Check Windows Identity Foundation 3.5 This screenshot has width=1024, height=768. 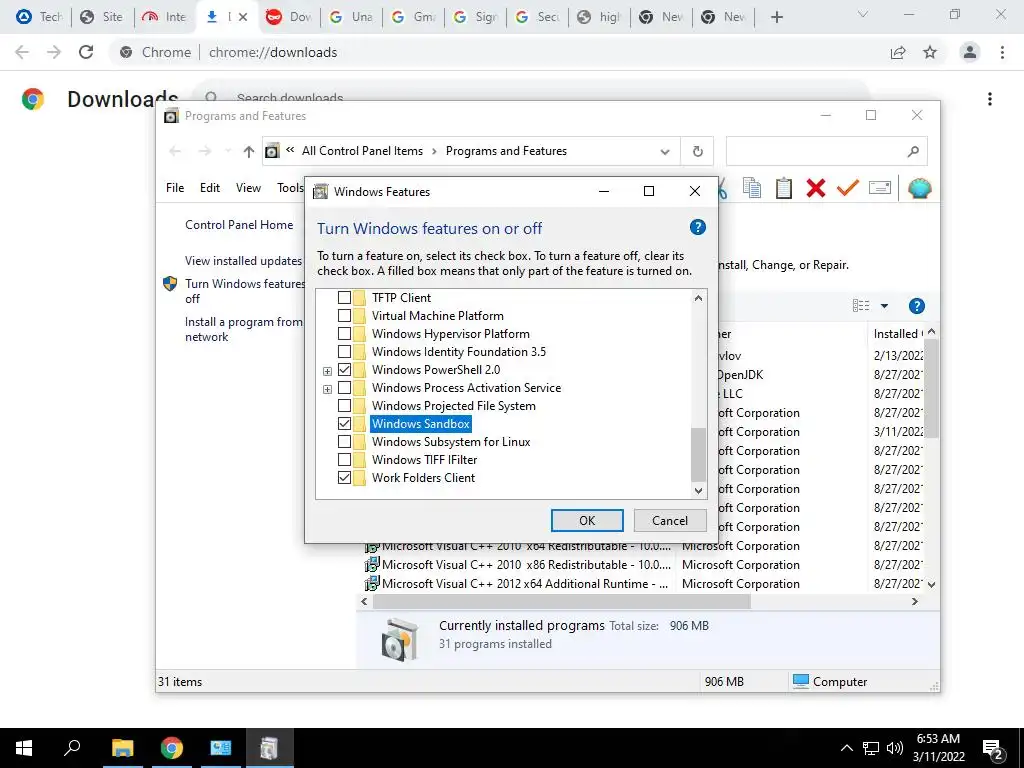[344, 351]
